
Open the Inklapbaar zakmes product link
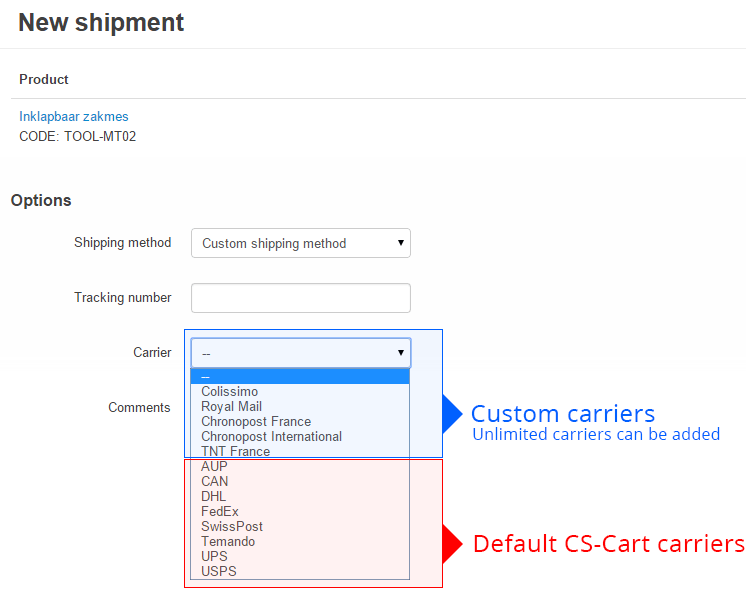tap(74, 117)
